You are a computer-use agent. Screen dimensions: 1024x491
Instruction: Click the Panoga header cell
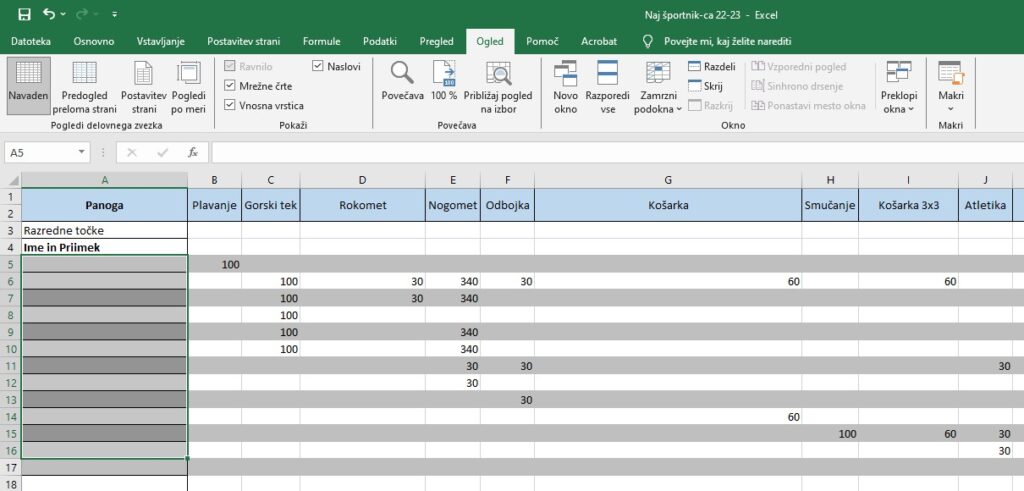pyautogui.click(x=104, y=205)
